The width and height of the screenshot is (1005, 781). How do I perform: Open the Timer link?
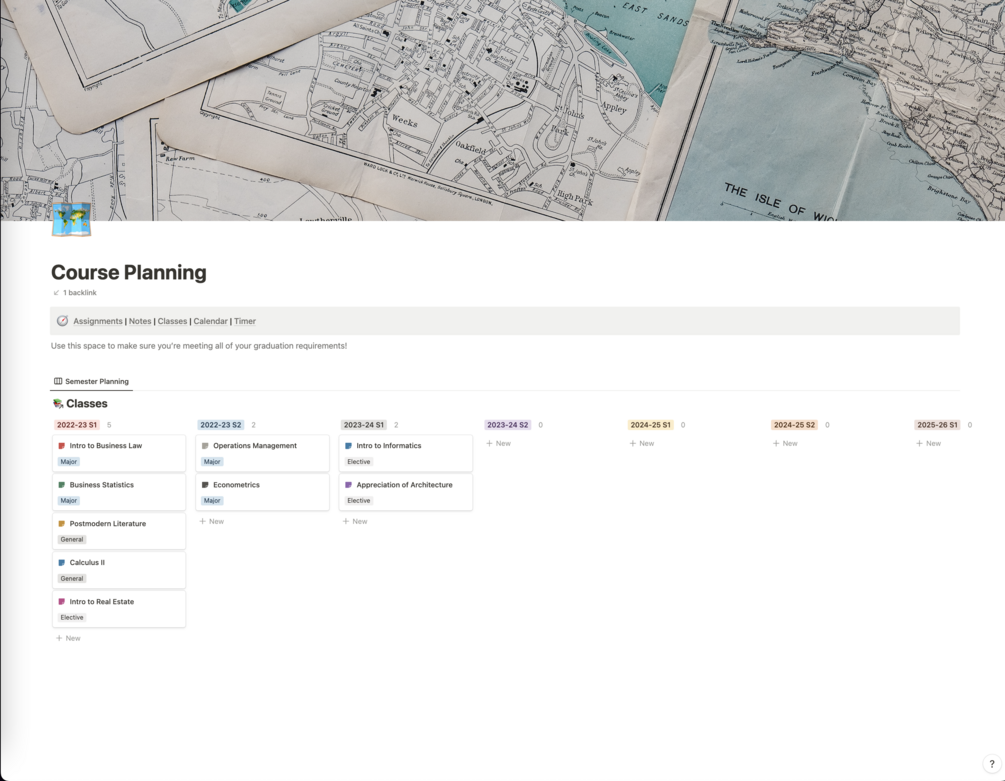(x=245, y=321)
